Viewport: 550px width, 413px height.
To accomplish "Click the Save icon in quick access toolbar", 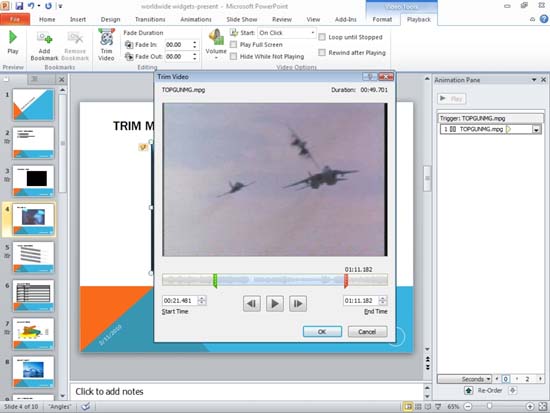I will [19, 6].
